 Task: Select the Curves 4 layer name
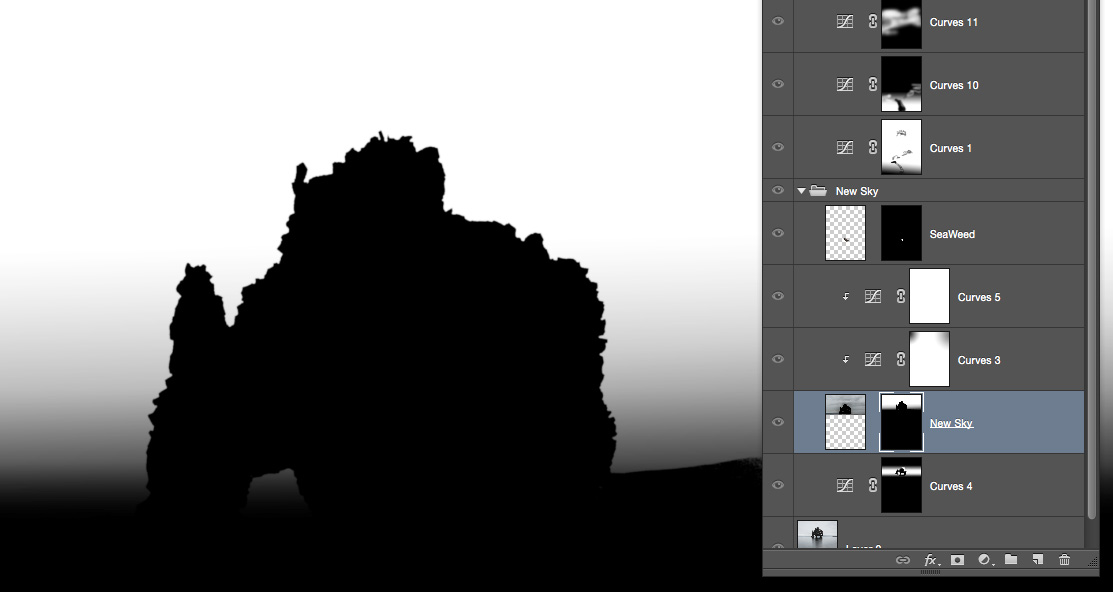(950, 486)
